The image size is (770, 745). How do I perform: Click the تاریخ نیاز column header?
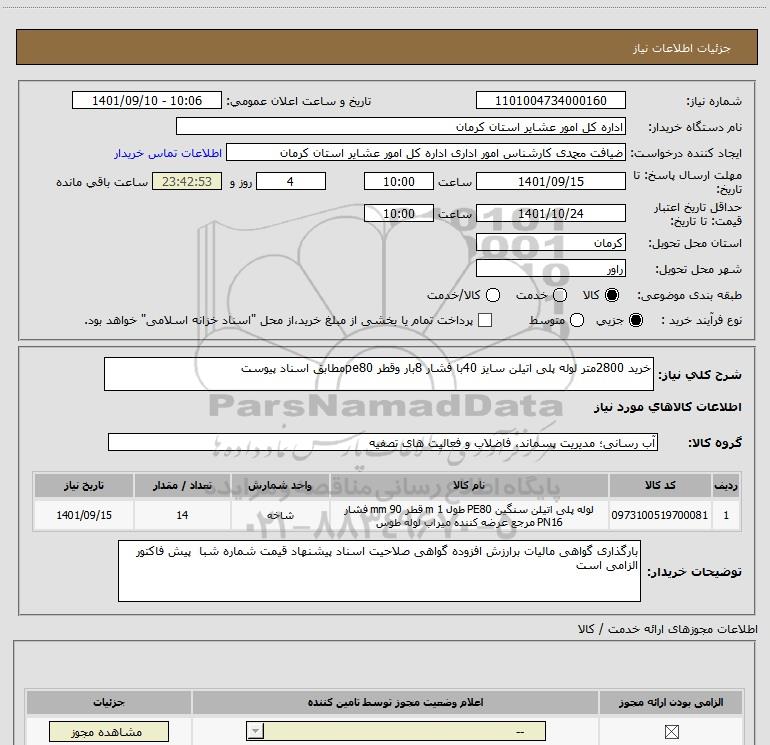pos(84,485)
